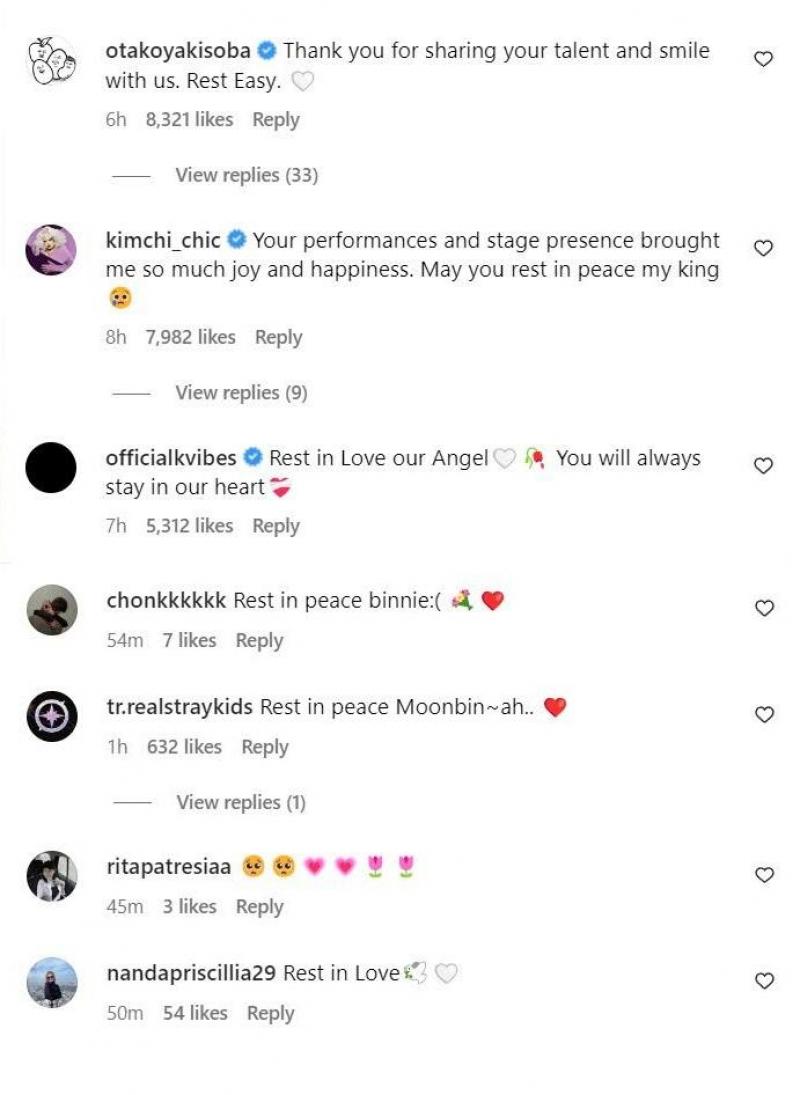This screenshot has height=1095, width=800.
Task: Reply to kimchi_chic's comment
Action: point(278,338)
